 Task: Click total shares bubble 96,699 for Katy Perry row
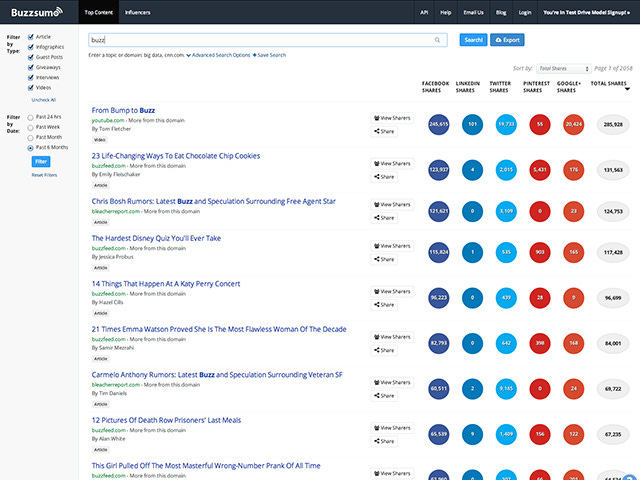click(613, 298)
